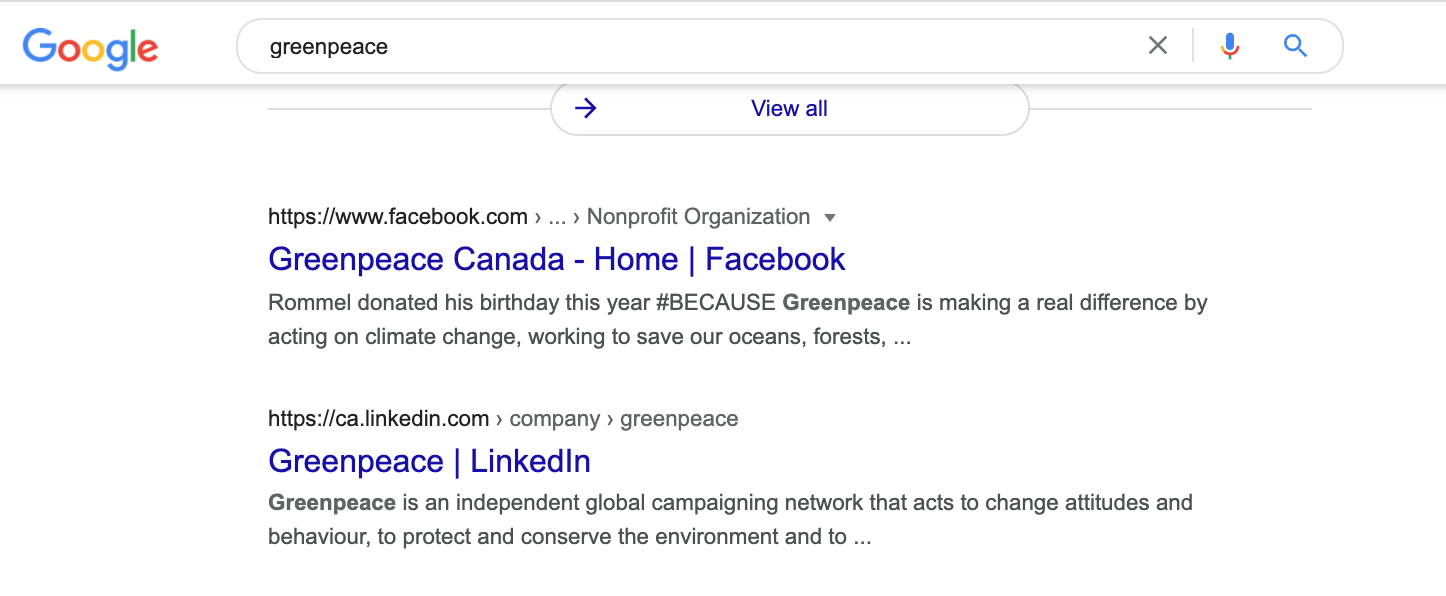Select the greenpeace breadcrumb in the LinkedIn result
1446x596 pixels.
679,418
